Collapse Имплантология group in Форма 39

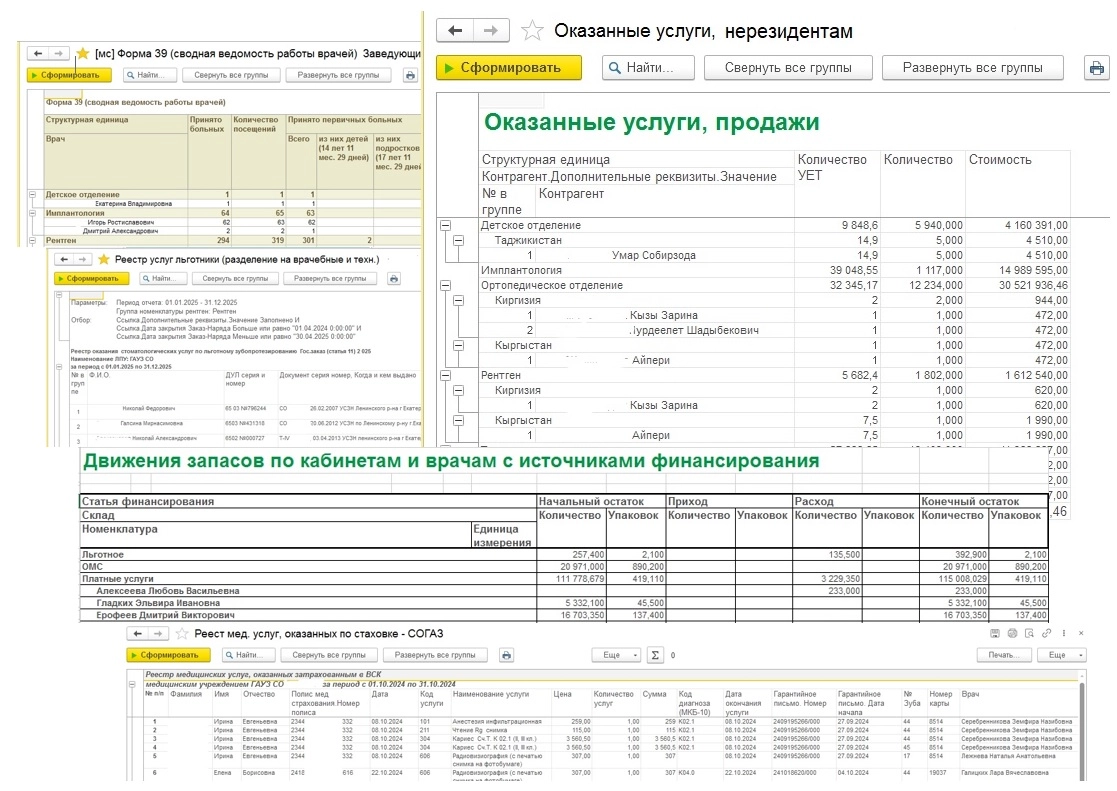pyautogui.click(x=34, y=213)
